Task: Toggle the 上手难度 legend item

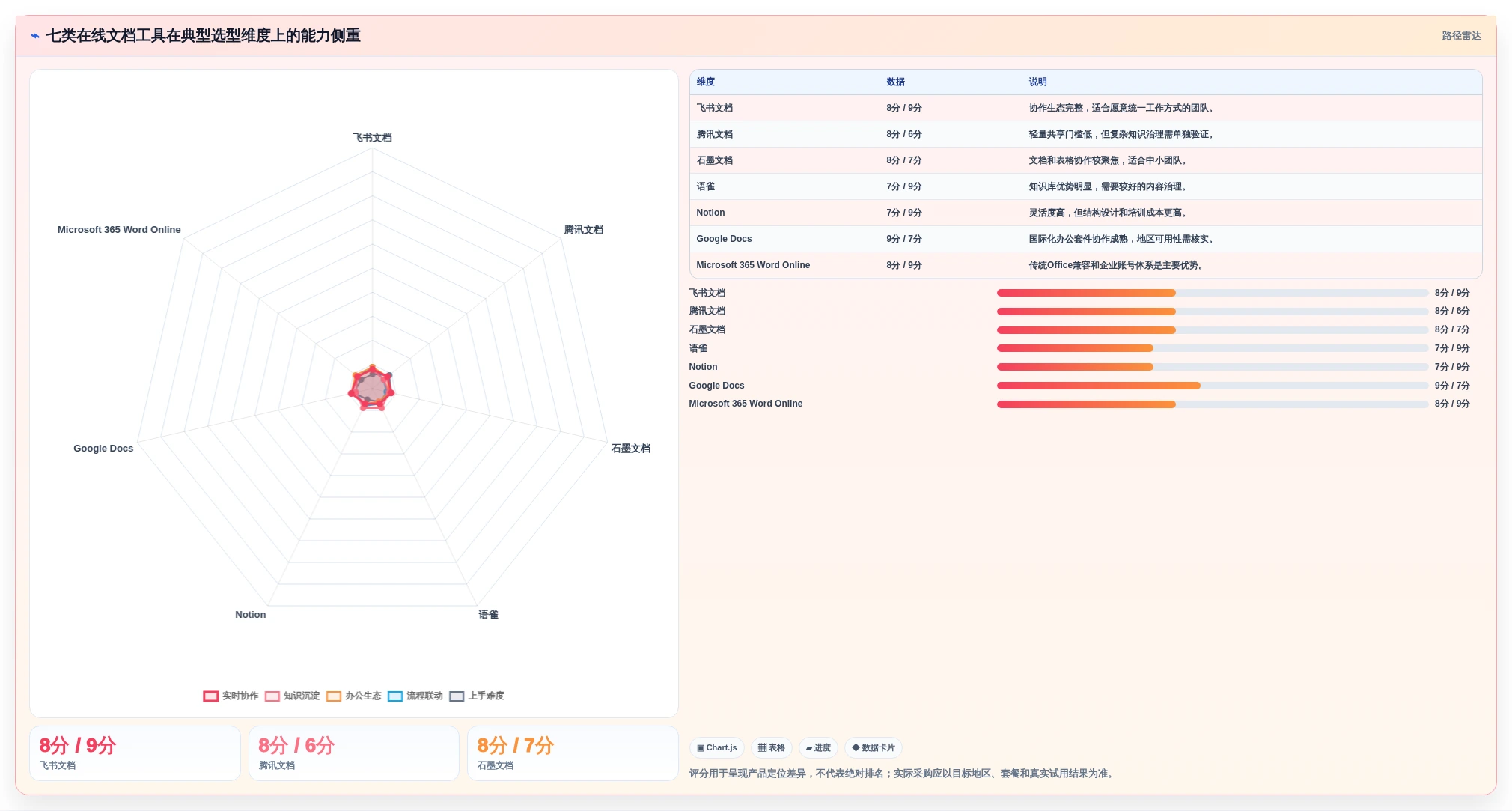Action: pos(477,696)
